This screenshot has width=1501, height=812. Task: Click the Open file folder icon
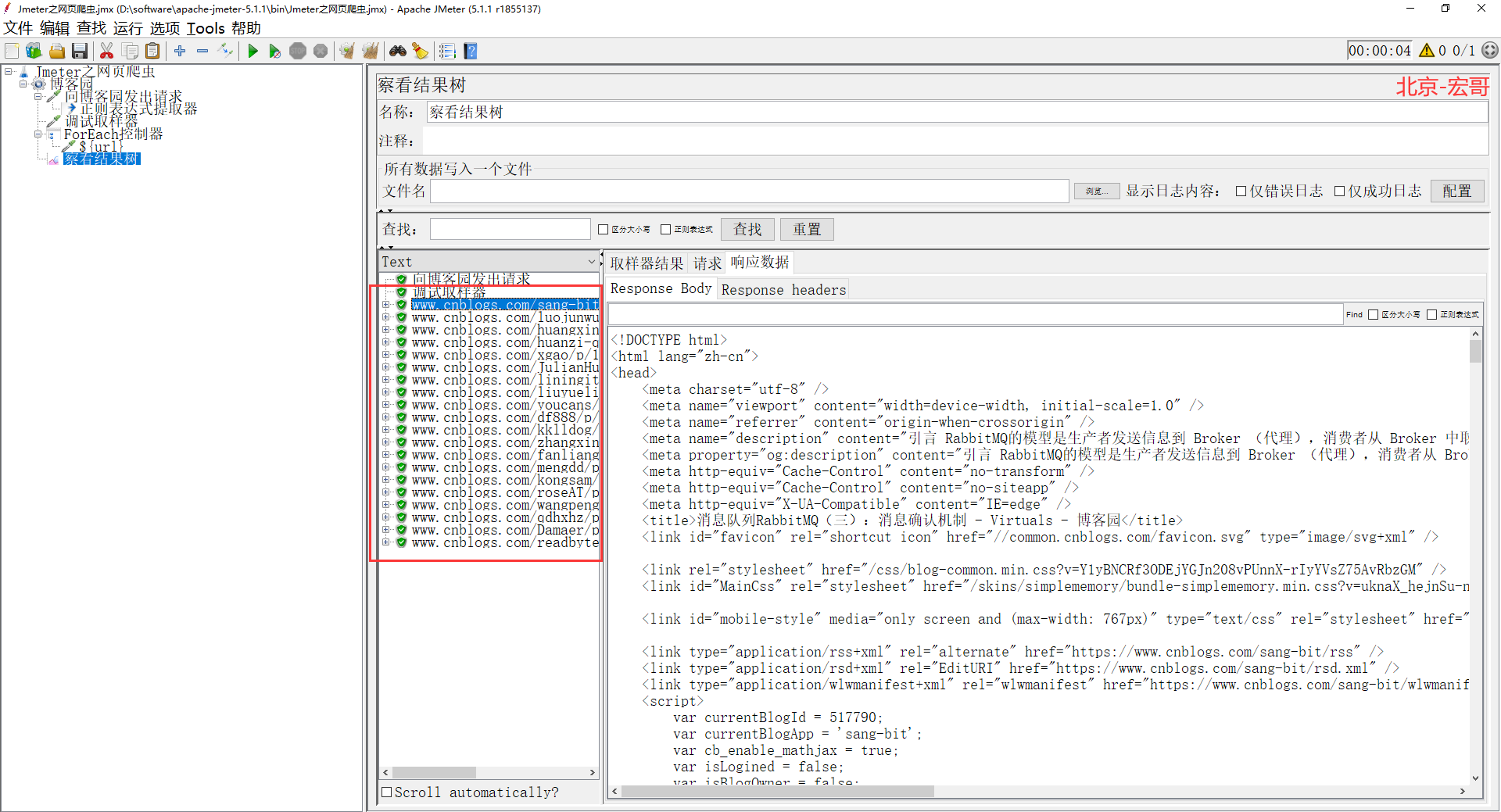pyautogui.click(x=56, y=51)
